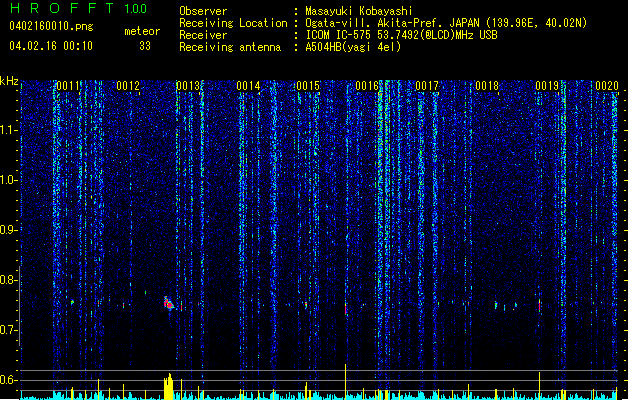629x400 pixels.
Task: Click the 0018 time marker
Action: pyautogui.click(x=487, y=86)
